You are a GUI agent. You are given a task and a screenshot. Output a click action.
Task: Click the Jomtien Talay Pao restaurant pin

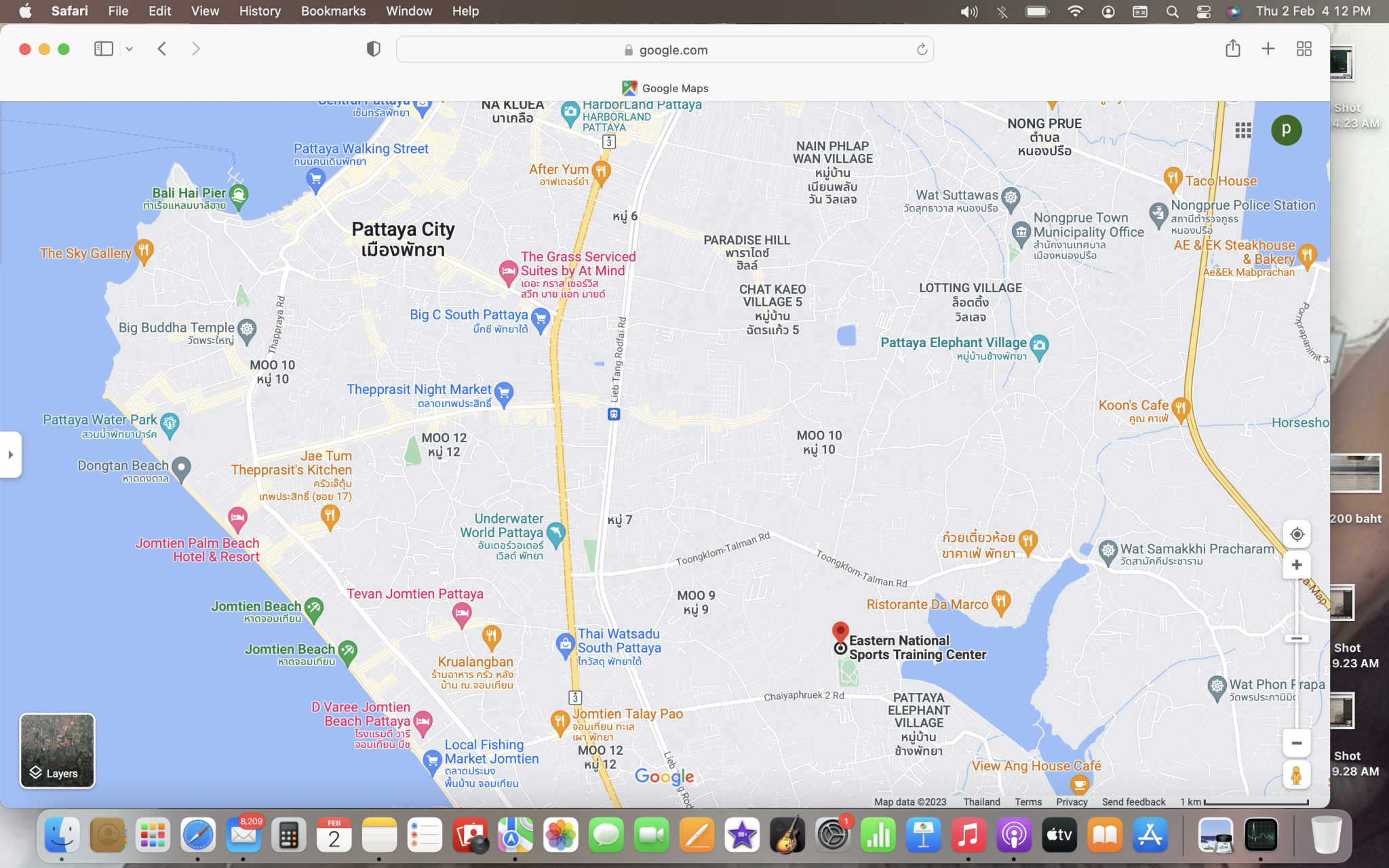click(560, 722)
